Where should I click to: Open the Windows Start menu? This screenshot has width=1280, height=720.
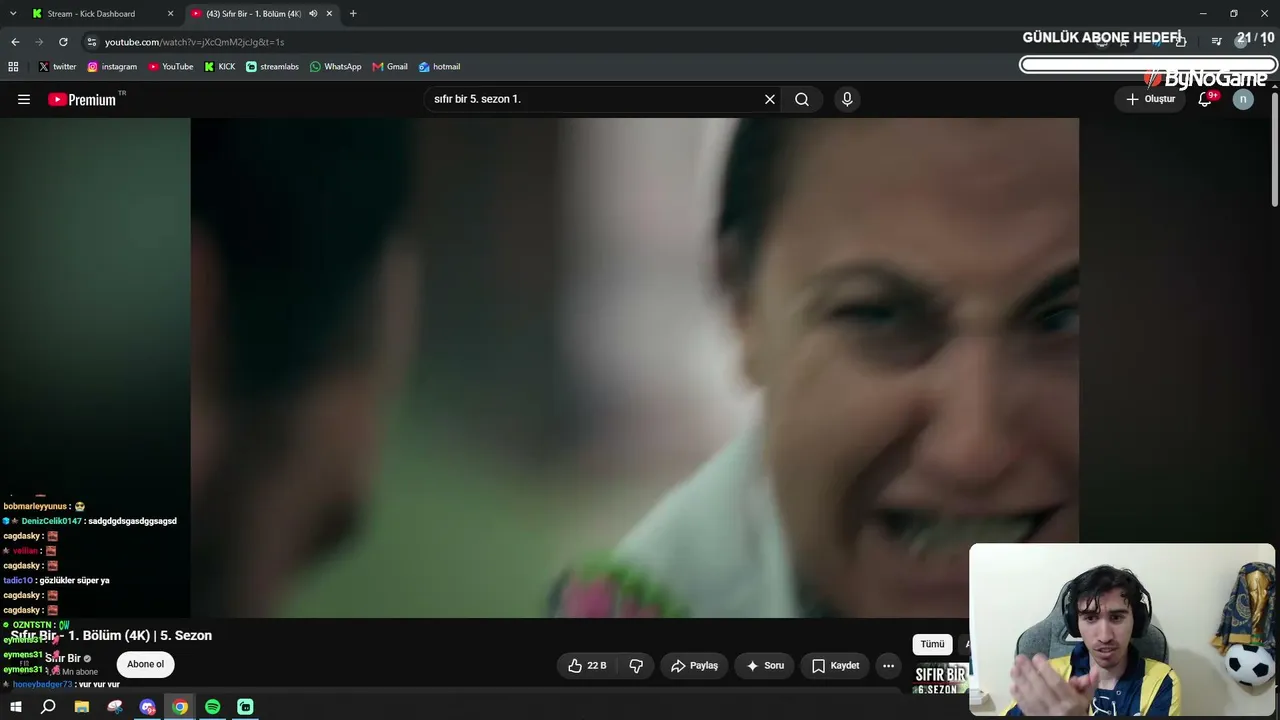(16, 707)
